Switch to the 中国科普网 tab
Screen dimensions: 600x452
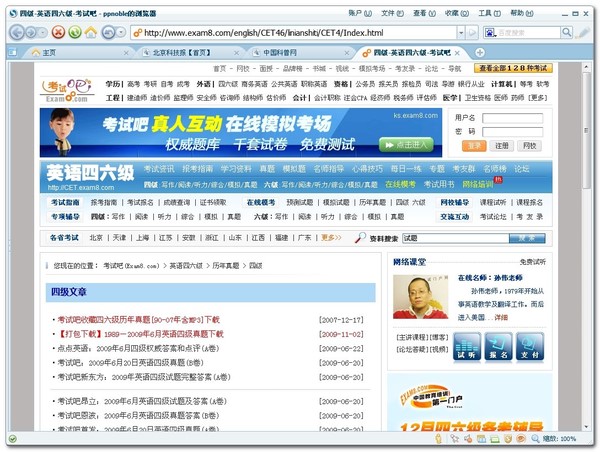298,53
